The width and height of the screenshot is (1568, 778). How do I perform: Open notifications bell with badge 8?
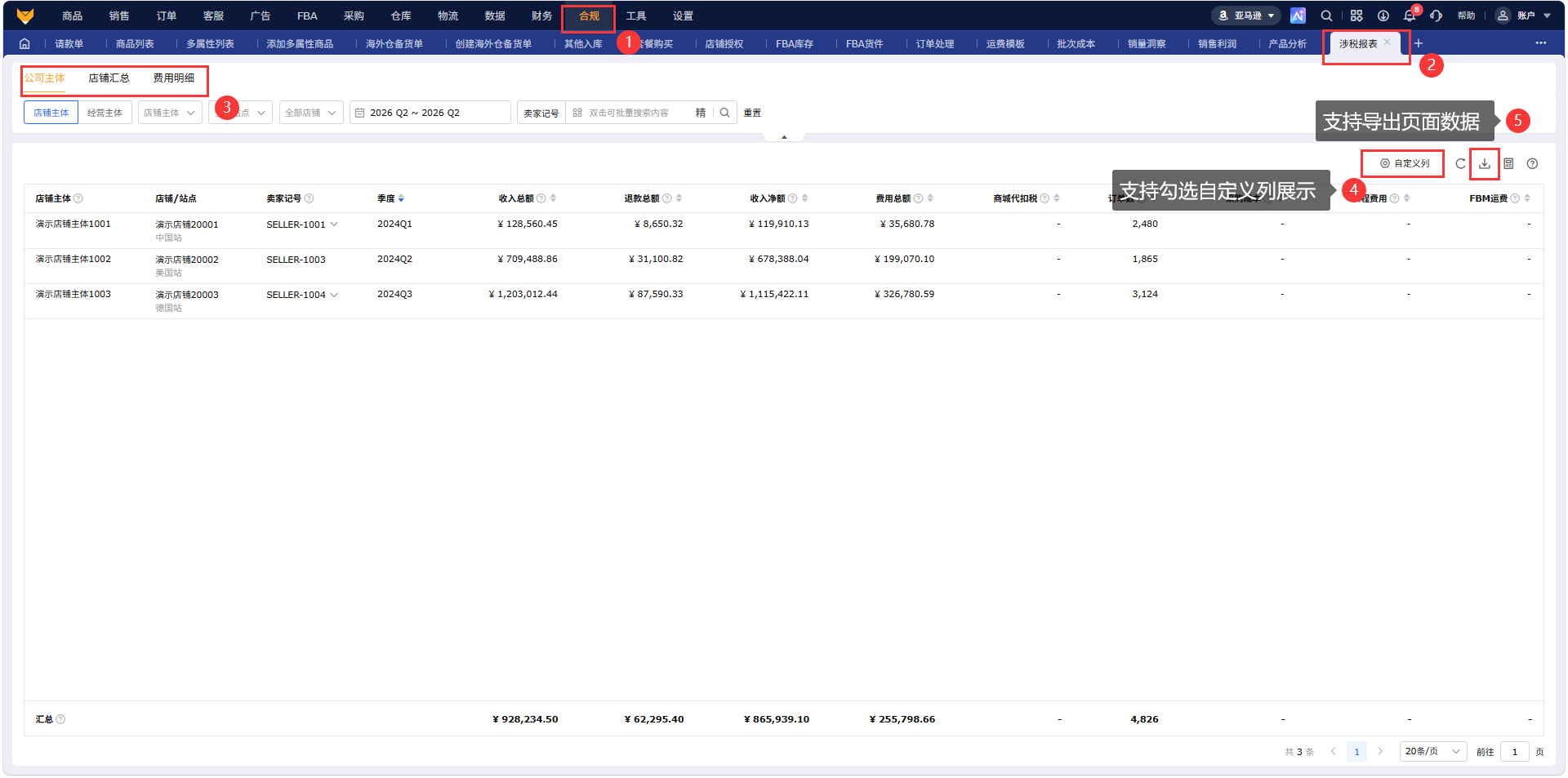pos(1410,16)
